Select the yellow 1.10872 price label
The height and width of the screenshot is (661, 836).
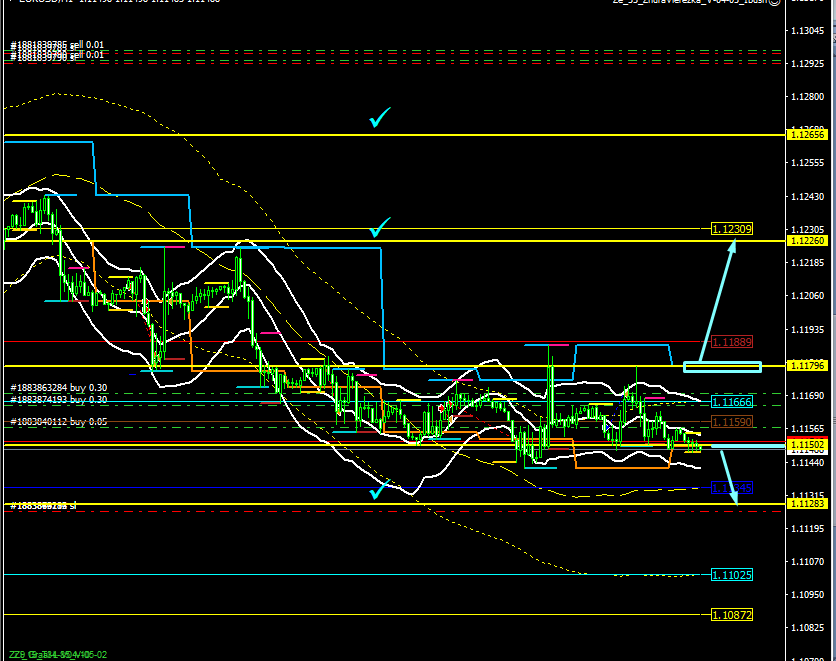pos(732,615)
